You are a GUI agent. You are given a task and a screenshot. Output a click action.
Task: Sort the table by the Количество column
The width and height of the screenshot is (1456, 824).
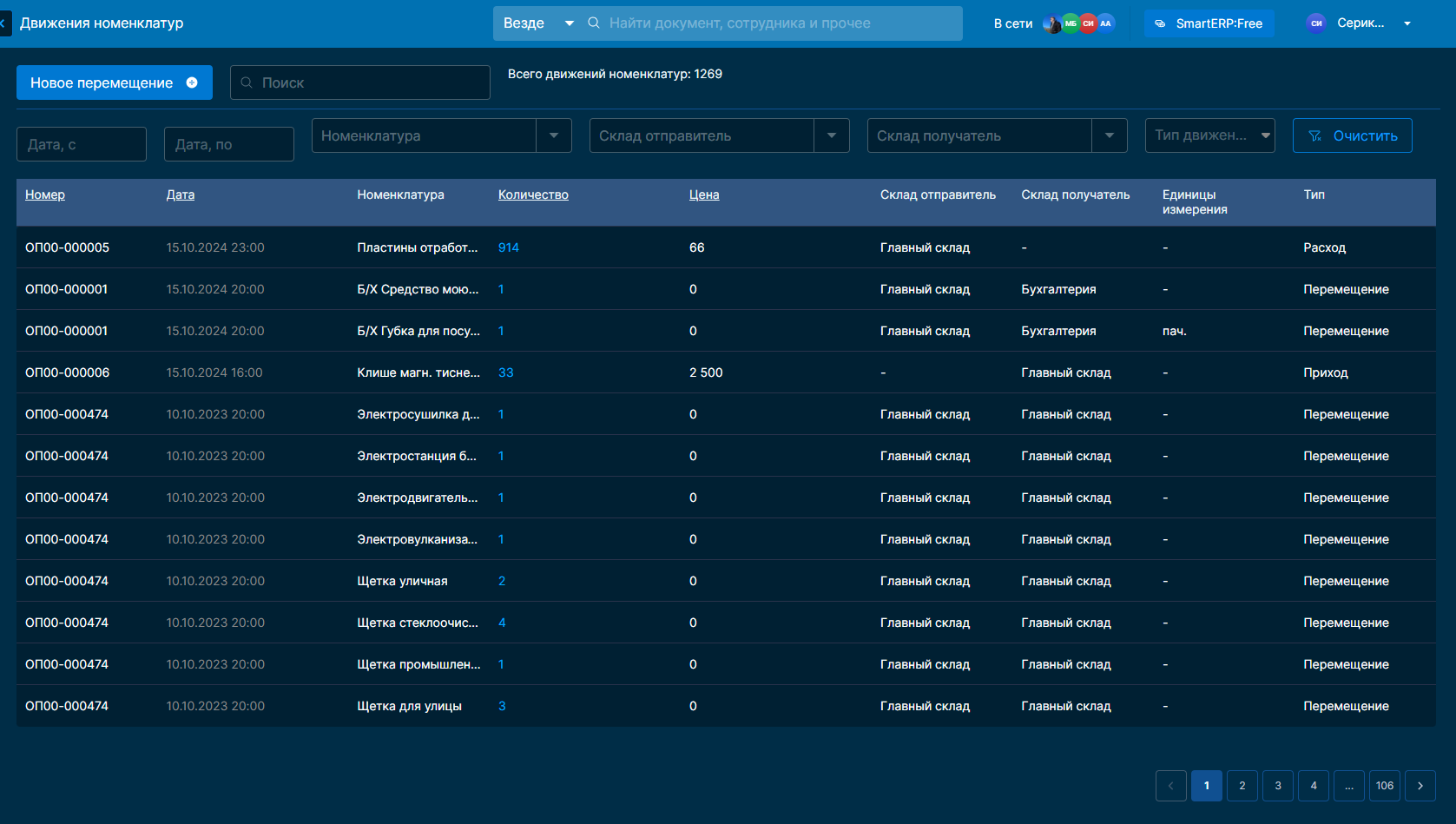tap(533, 194)
